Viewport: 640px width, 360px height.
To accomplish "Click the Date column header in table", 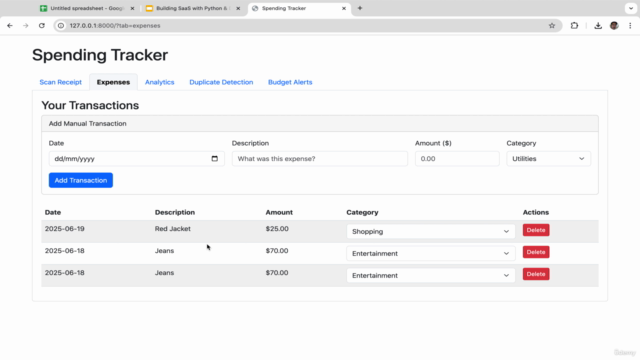I will [x=53, y=212].
